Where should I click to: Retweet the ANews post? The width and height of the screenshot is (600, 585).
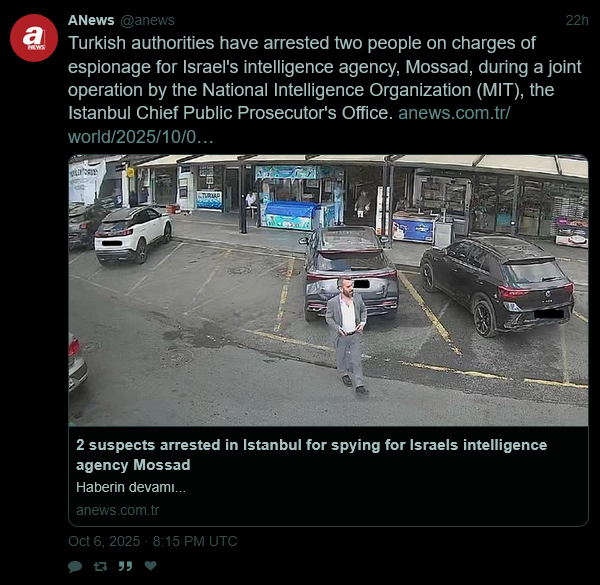[x=100, y=566]
